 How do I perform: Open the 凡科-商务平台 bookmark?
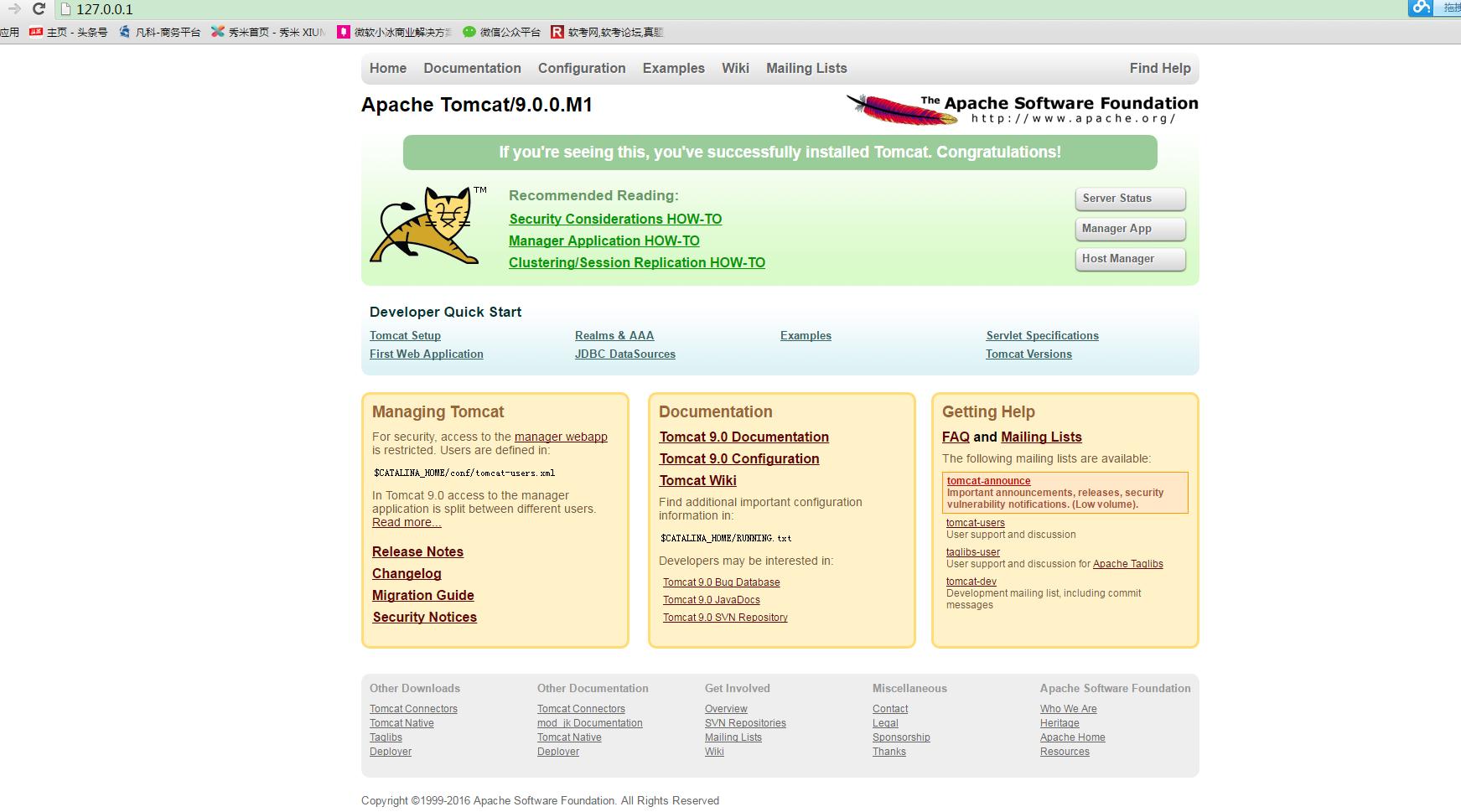[160, 32]
